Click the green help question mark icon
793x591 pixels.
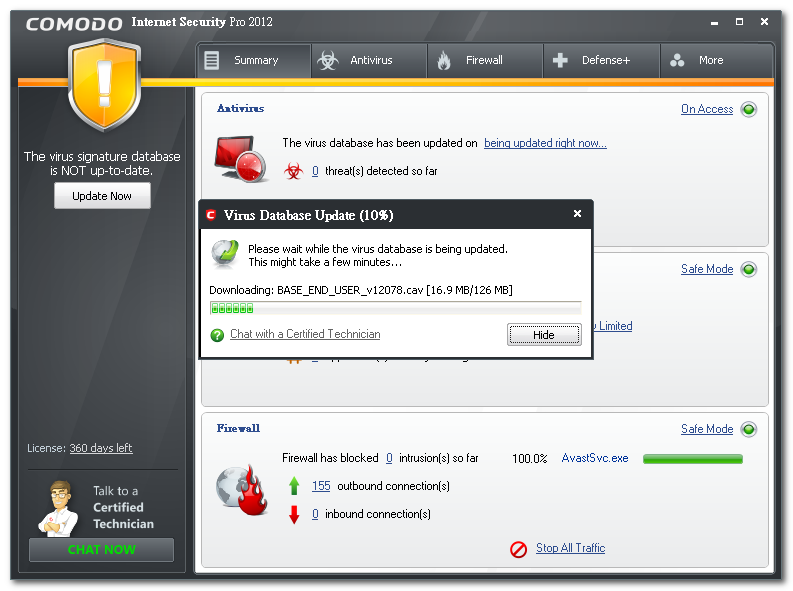tap(217, 335)
